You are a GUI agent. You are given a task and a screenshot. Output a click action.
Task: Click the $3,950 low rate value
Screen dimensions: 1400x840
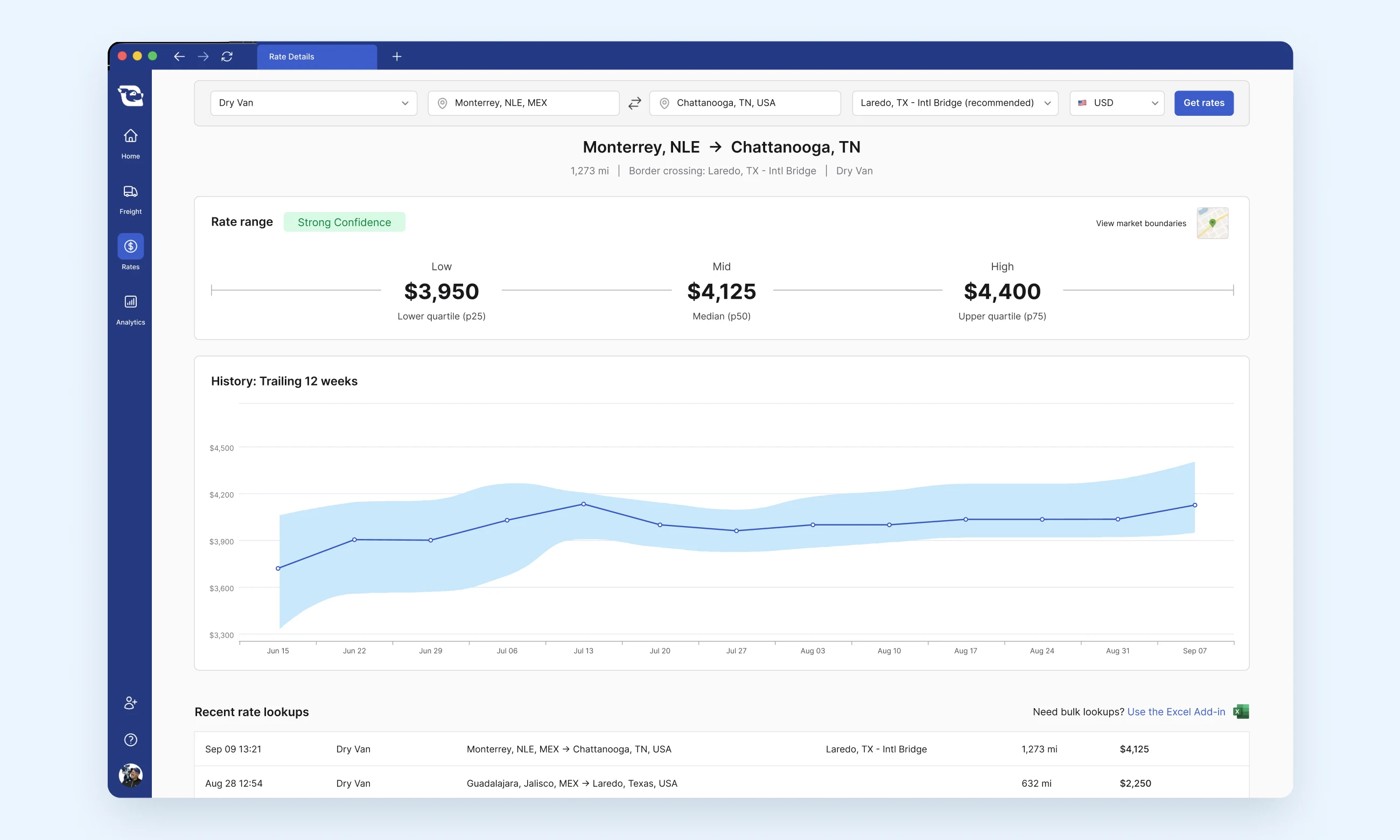tap(442, 291)
